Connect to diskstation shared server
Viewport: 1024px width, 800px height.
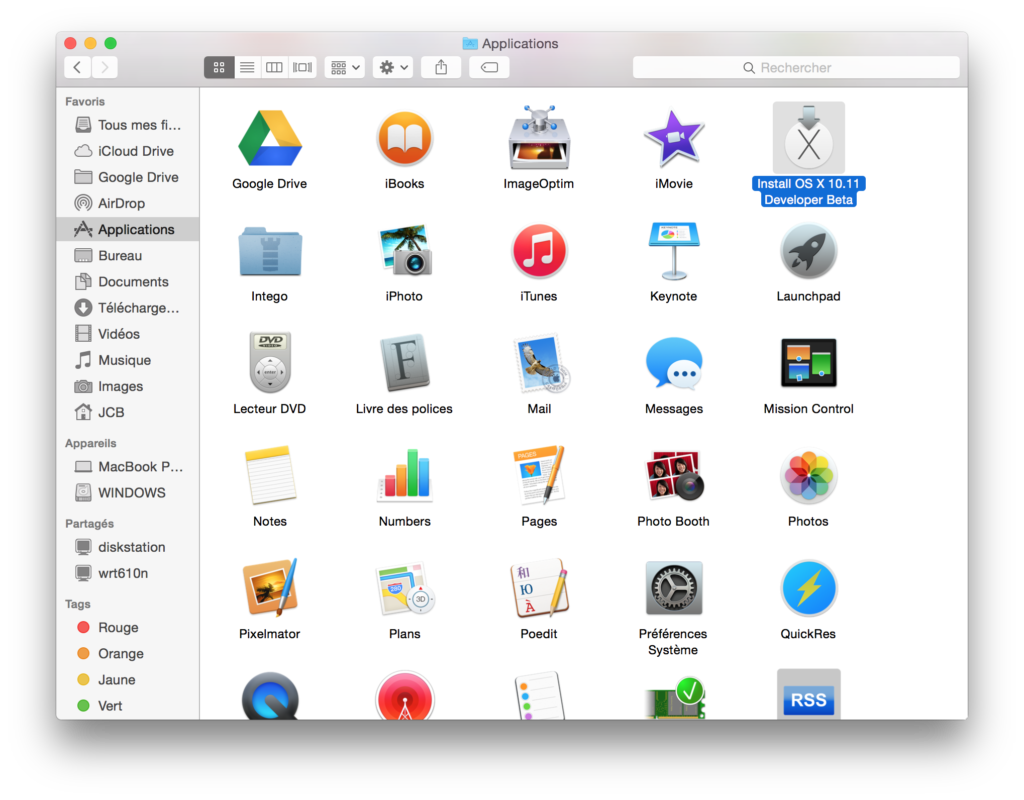[x=128, y=547]
